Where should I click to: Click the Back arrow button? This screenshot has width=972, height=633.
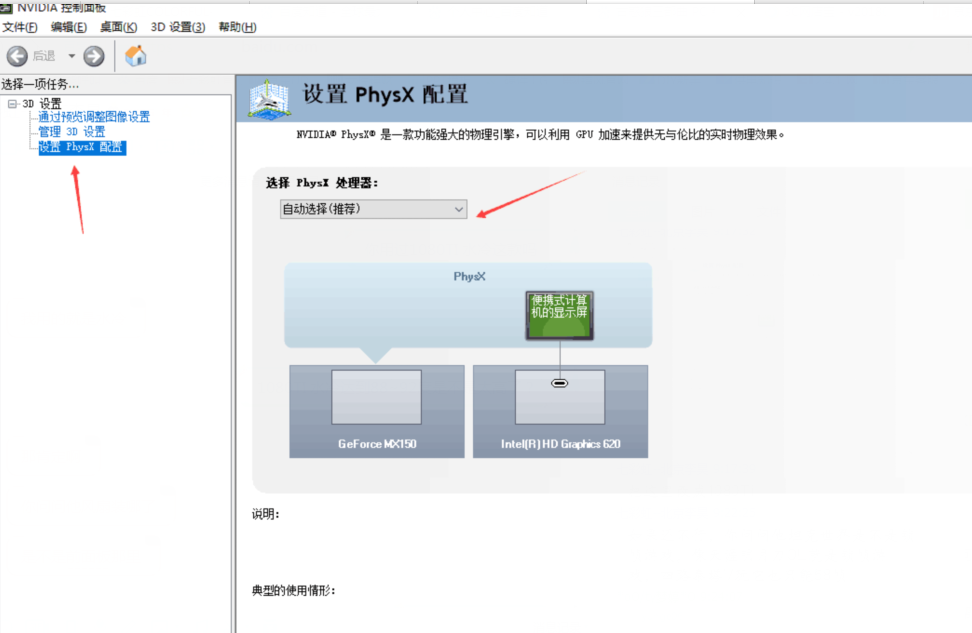click(x=17, y=56)
